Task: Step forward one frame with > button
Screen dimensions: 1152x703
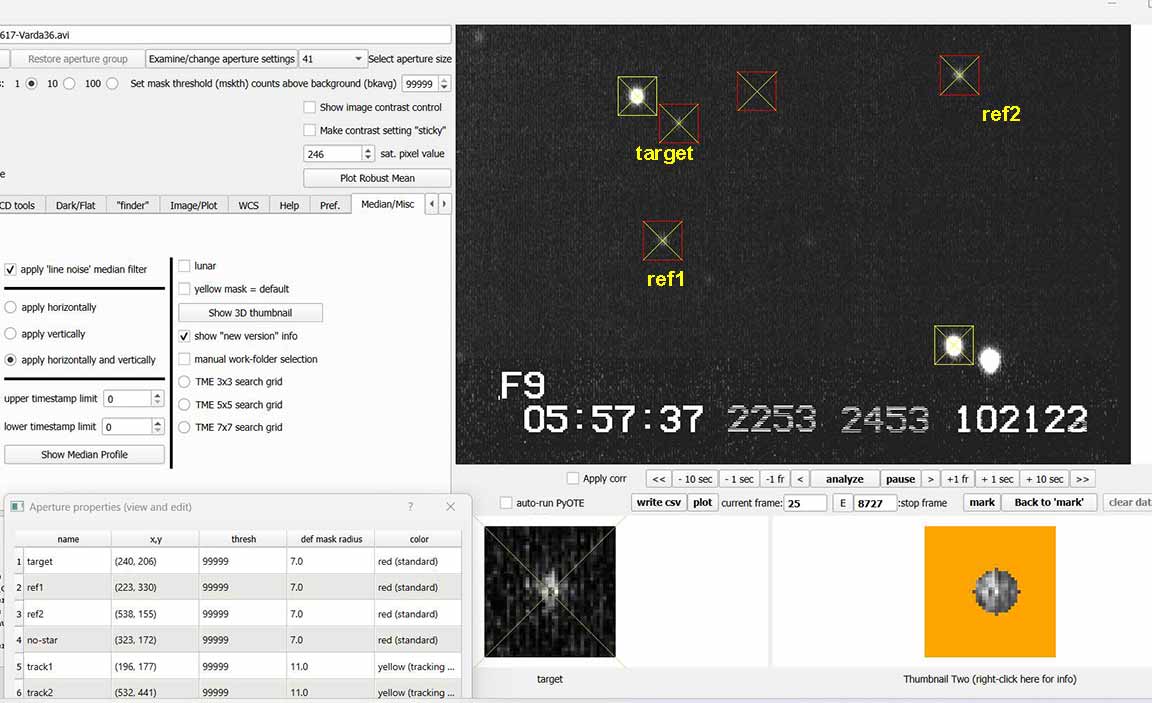Action: [x=931, y=479]
